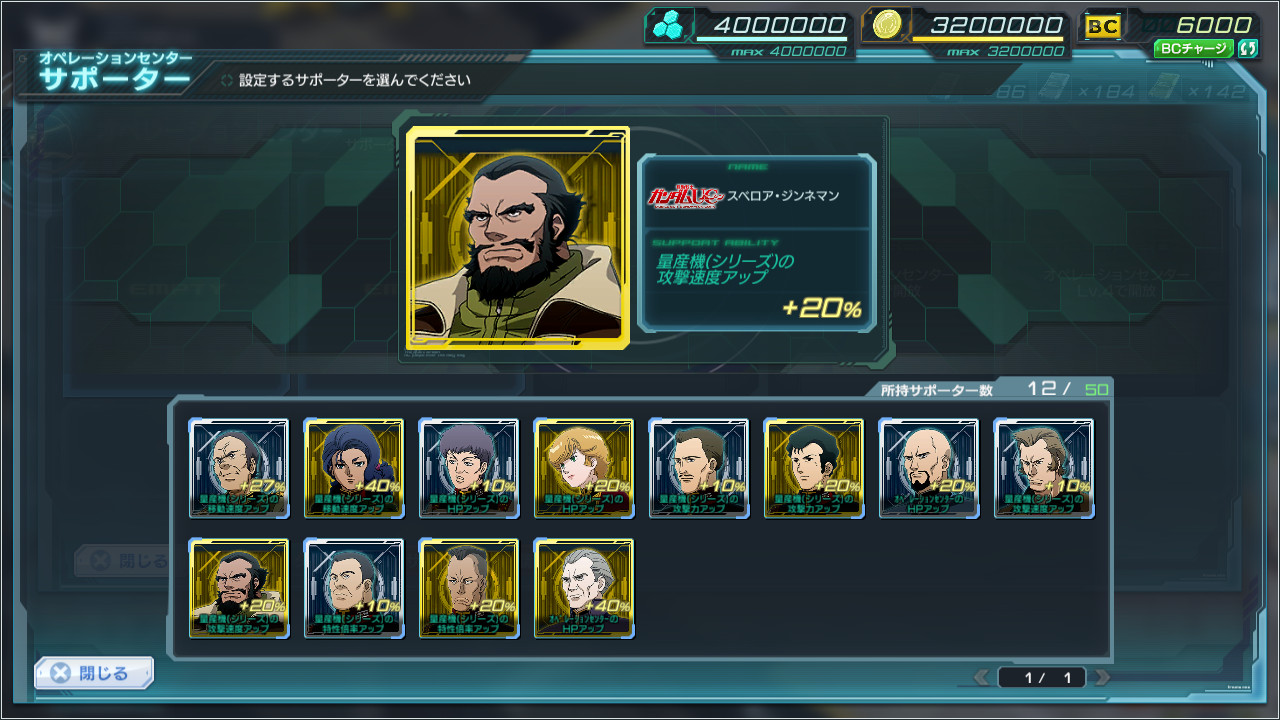Viewport: 1280px width, 720px height.
Task: Click the BCチャージ button
Action: [x=1194, y=48]
